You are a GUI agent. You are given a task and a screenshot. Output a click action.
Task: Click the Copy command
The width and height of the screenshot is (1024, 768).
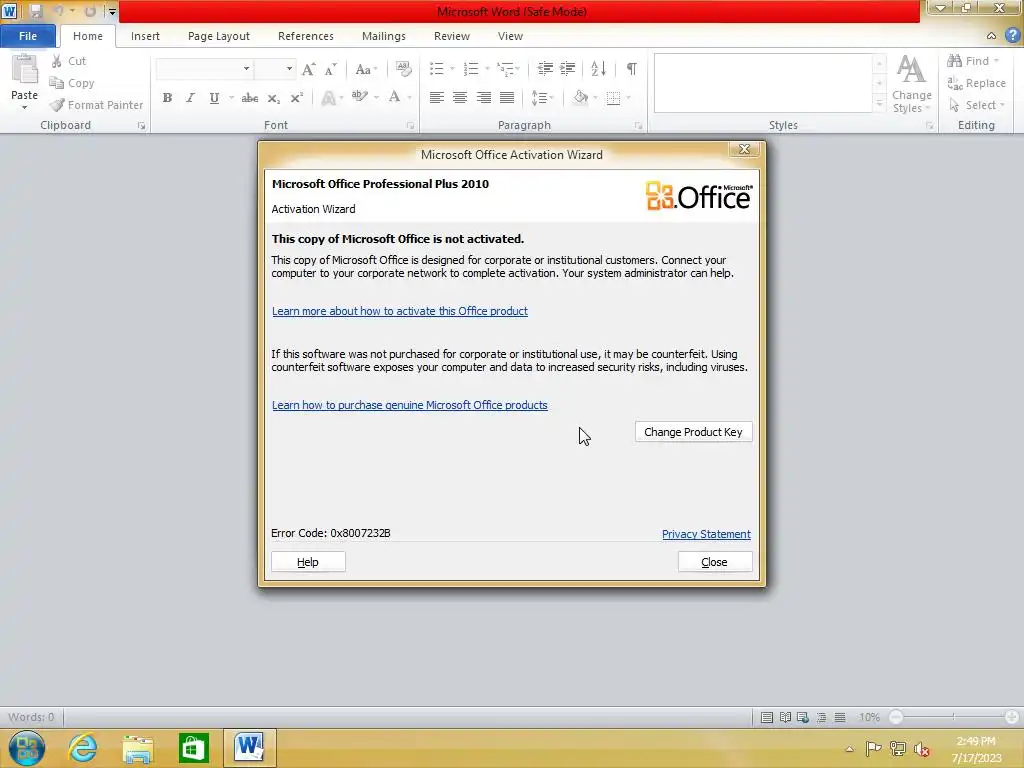72,83
